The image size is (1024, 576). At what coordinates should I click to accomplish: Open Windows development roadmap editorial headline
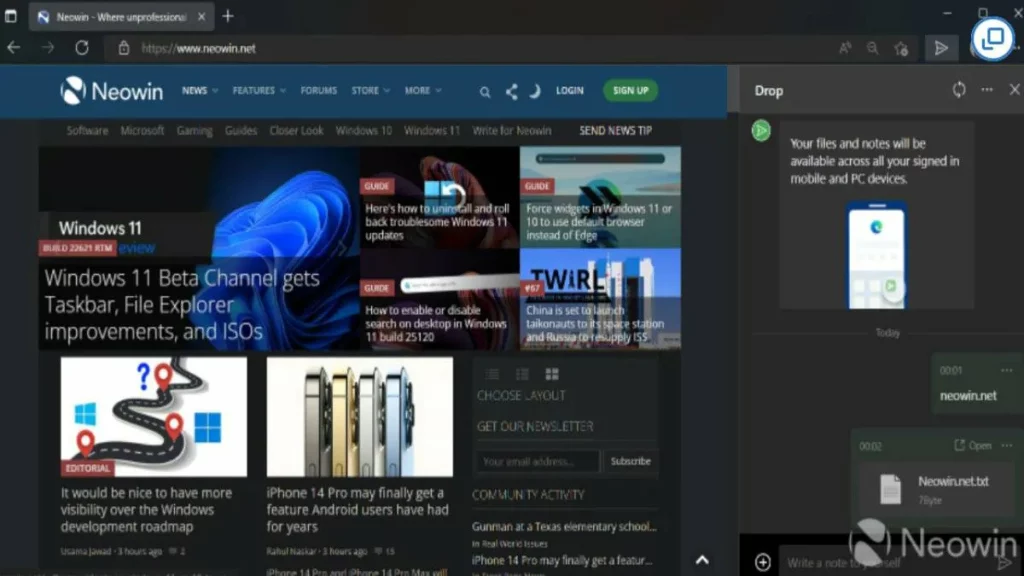[146, 509]
